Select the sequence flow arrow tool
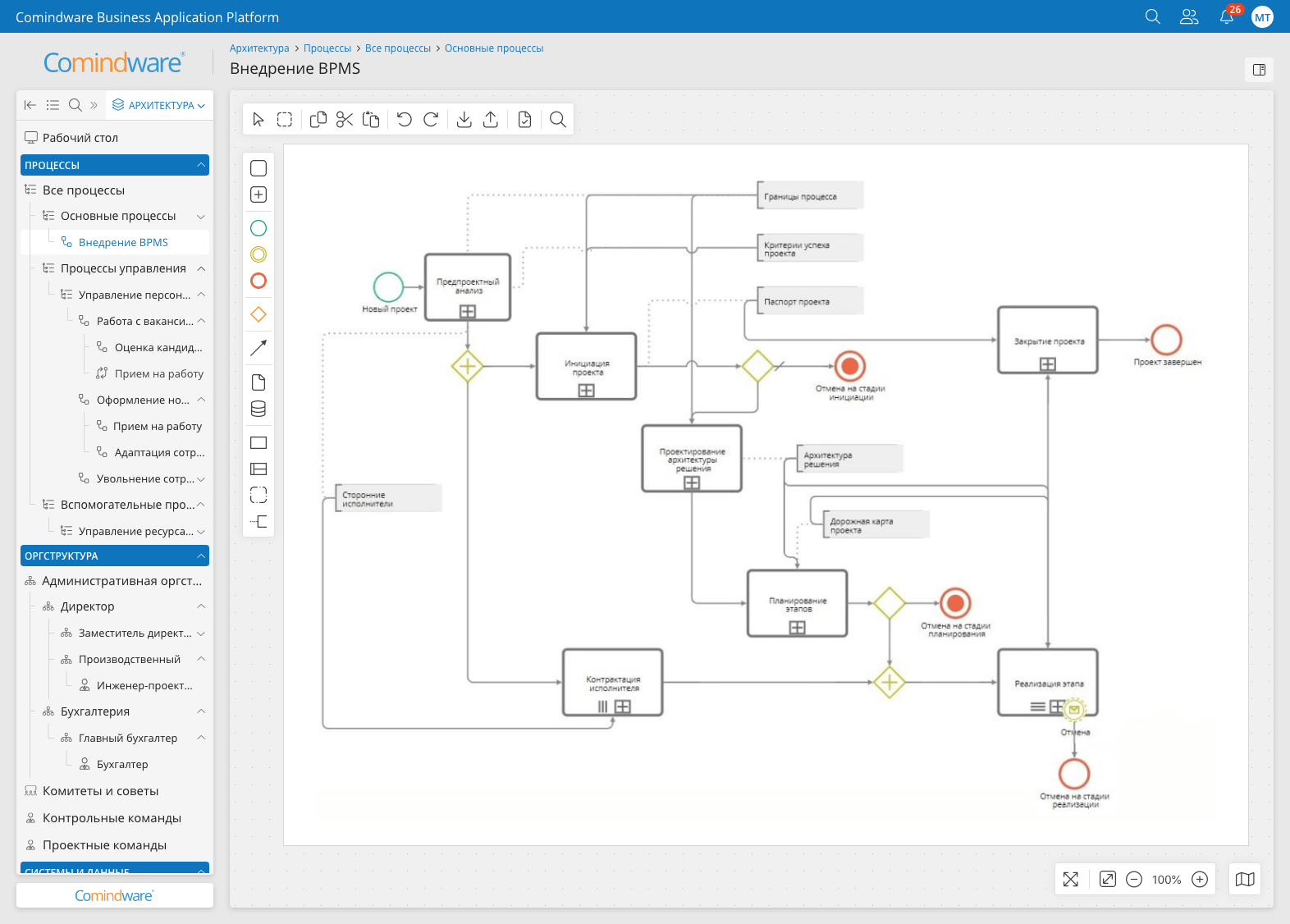 258,348
